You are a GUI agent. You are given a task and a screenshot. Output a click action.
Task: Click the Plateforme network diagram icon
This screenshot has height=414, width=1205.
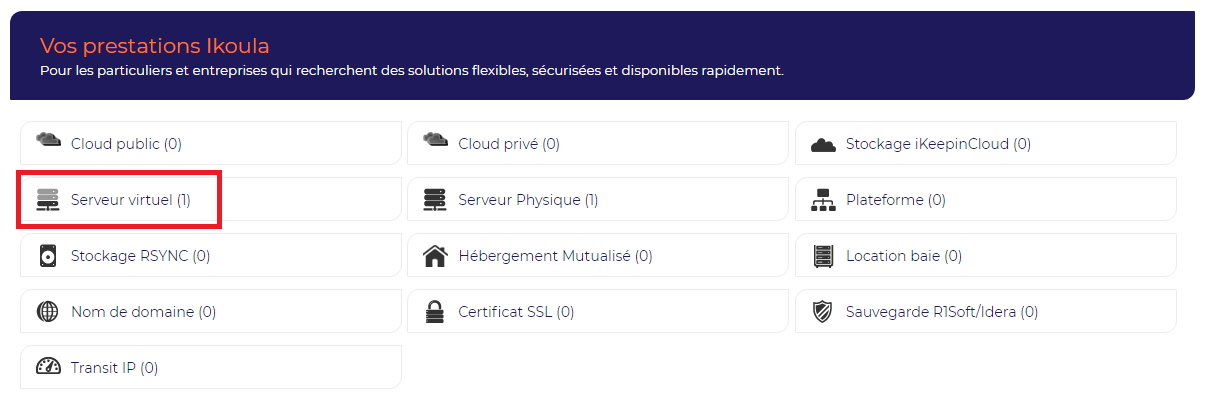[823, 200]
